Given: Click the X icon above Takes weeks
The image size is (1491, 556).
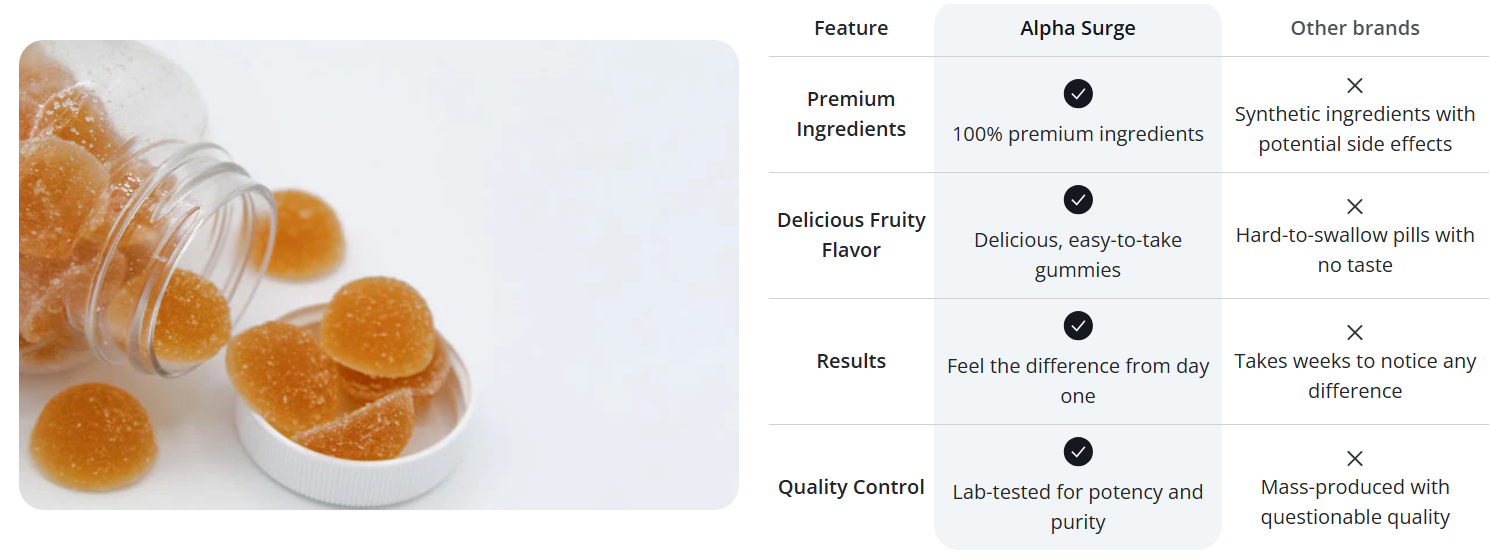Looking at the screenshot, I should pos(1355,333).
